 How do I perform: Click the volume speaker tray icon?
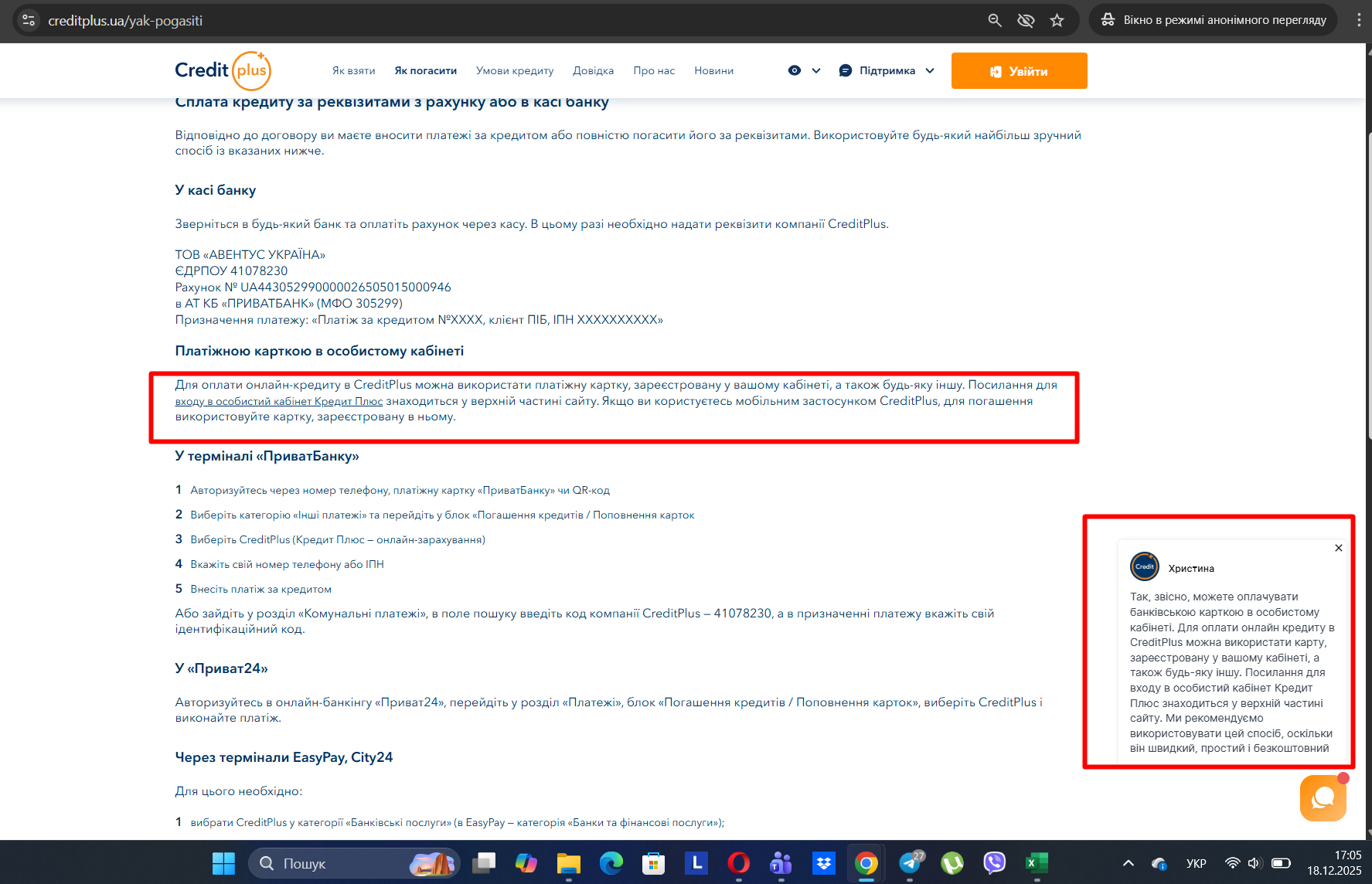point(1255,863)
